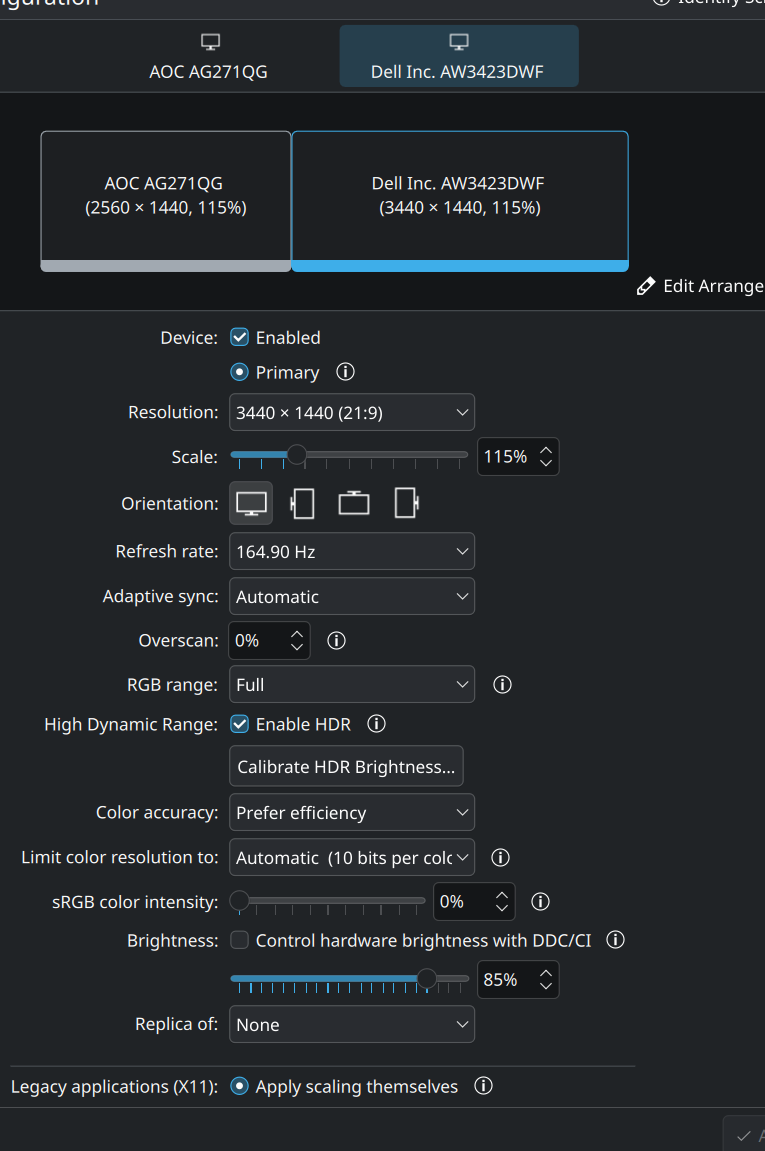This screenshot has height=1151, width=765.
Task: Decrease Overscan value with down arrow
Action: click(297, 647)
